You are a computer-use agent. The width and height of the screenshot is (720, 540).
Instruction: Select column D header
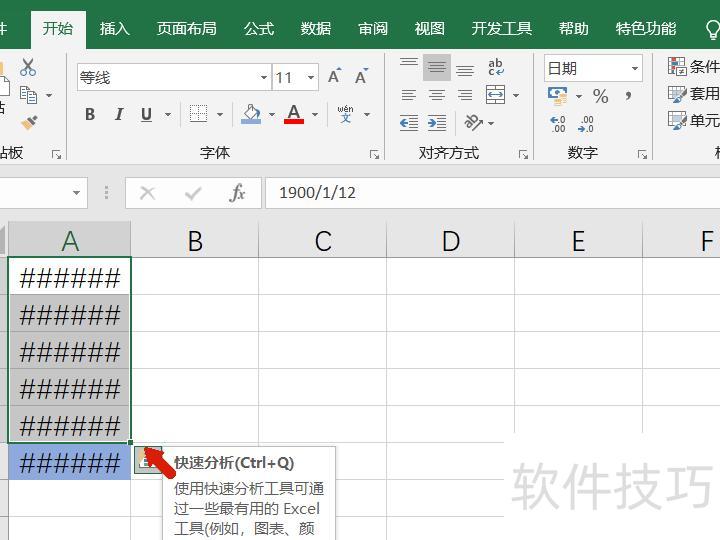(x=450, y=240)
